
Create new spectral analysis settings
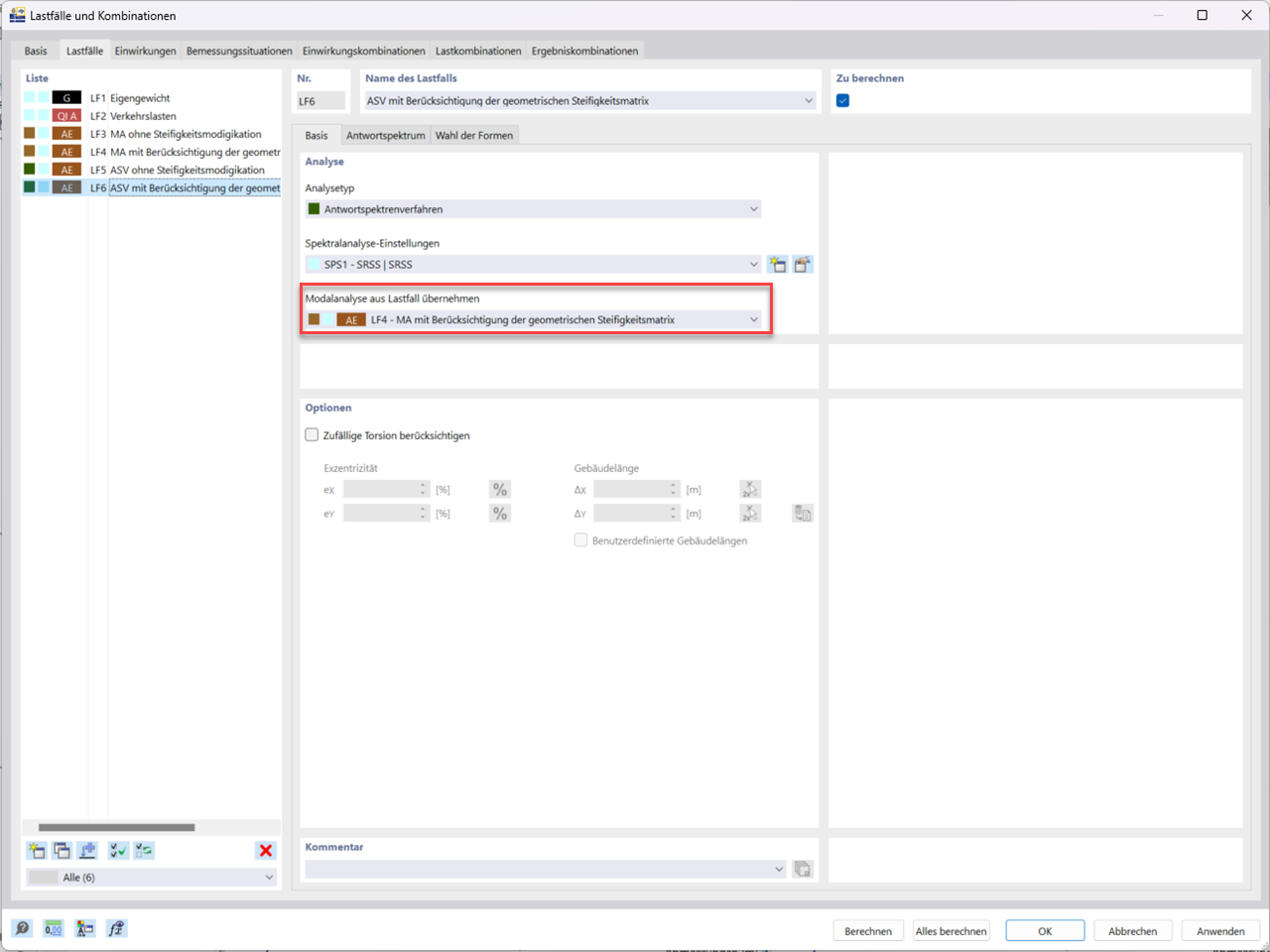(x=777, y=265)
